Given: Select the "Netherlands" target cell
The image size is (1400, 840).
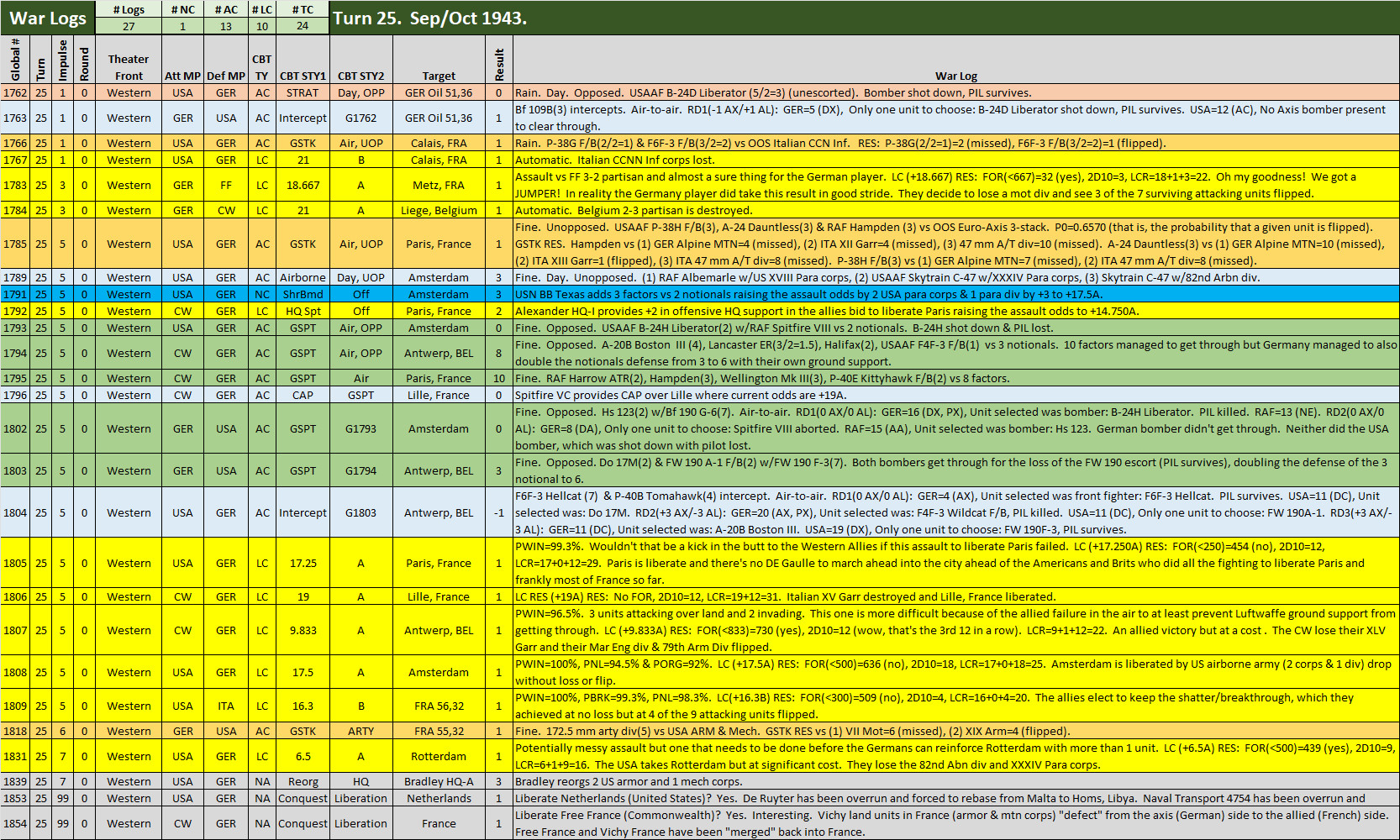Looking at the screenshot, I should pyautogui.click(x=439, y=798).
